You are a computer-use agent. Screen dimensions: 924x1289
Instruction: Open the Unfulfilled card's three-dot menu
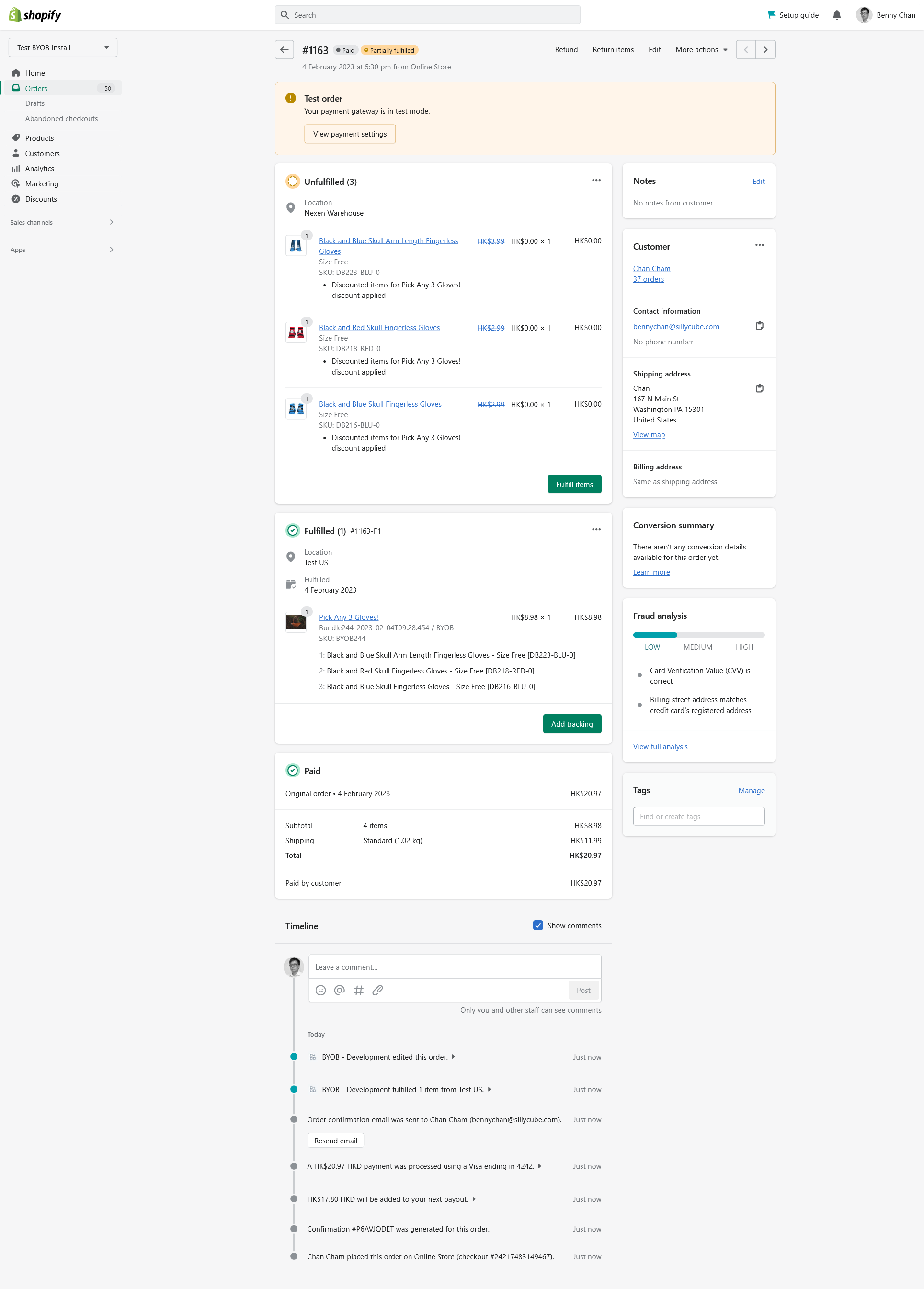596,180
